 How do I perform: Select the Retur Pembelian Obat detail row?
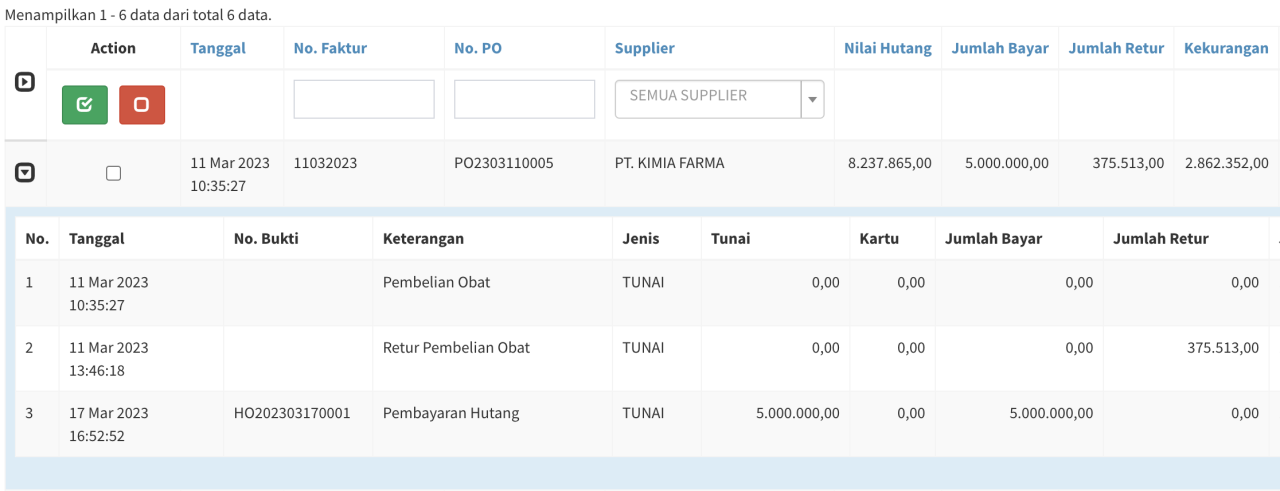click(x=456, y=348)
